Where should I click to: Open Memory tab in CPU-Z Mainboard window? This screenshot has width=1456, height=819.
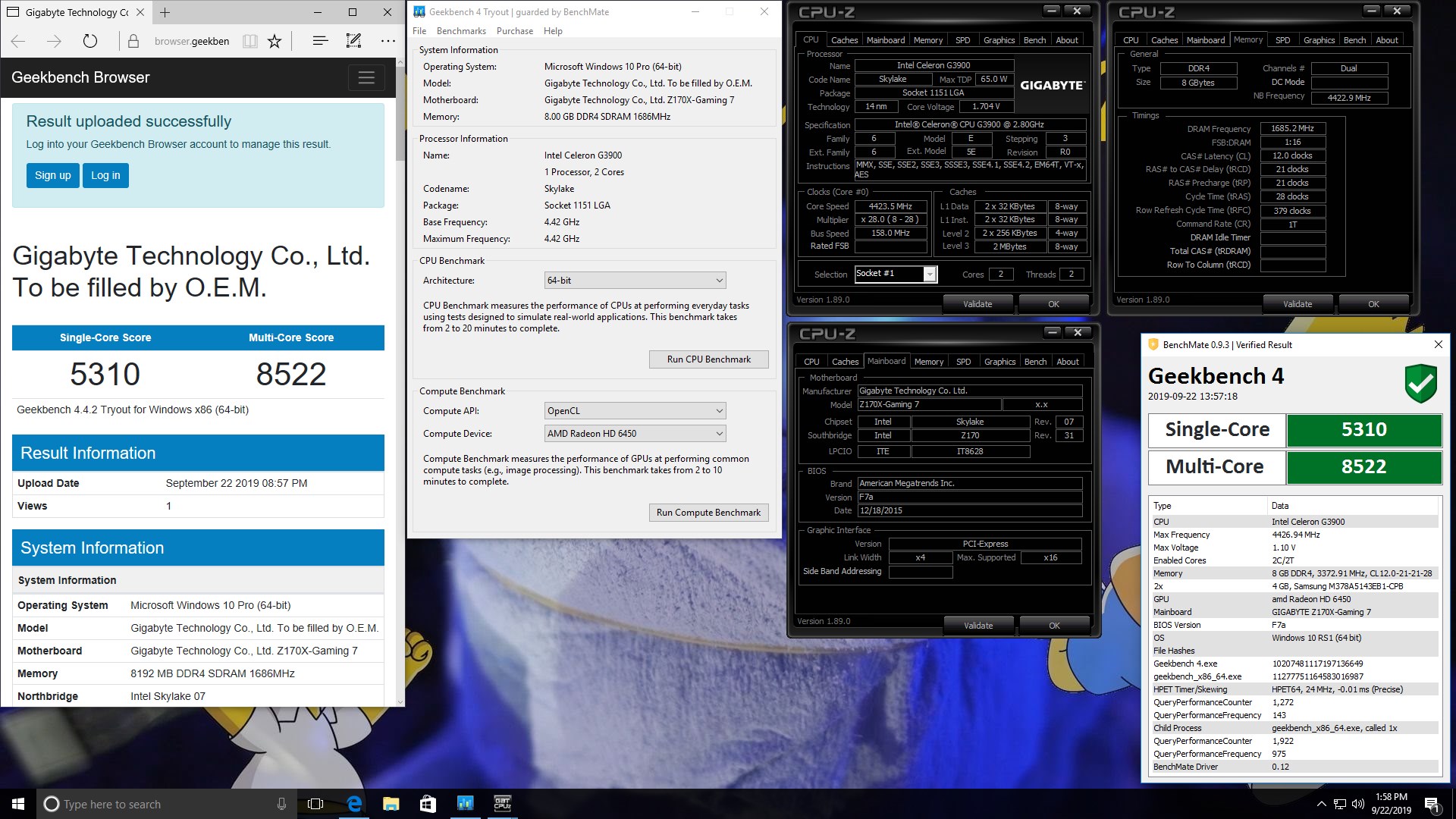(929, 362)
